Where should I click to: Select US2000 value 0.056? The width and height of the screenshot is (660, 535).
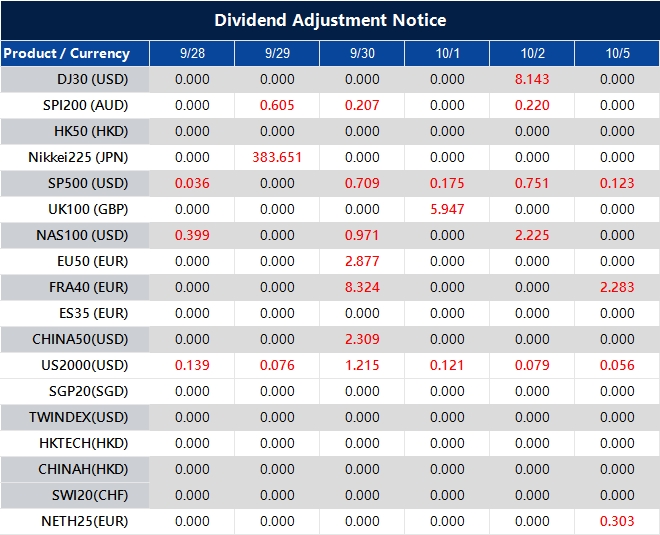617,365
